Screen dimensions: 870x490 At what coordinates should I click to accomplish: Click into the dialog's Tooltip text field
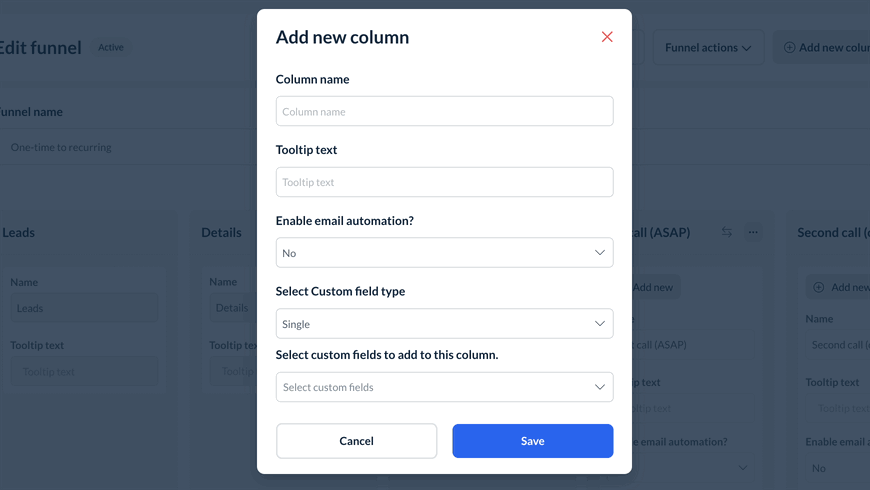click(444, 182)
